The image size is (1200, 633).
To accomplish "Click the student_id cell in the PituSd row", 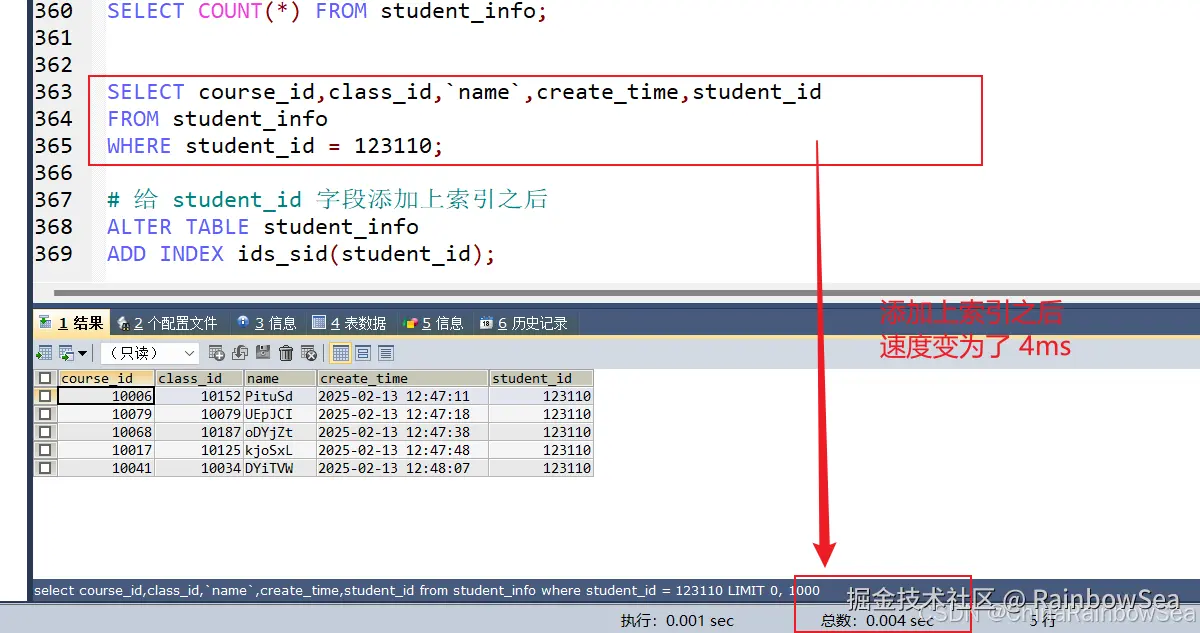I will [541, 396].
